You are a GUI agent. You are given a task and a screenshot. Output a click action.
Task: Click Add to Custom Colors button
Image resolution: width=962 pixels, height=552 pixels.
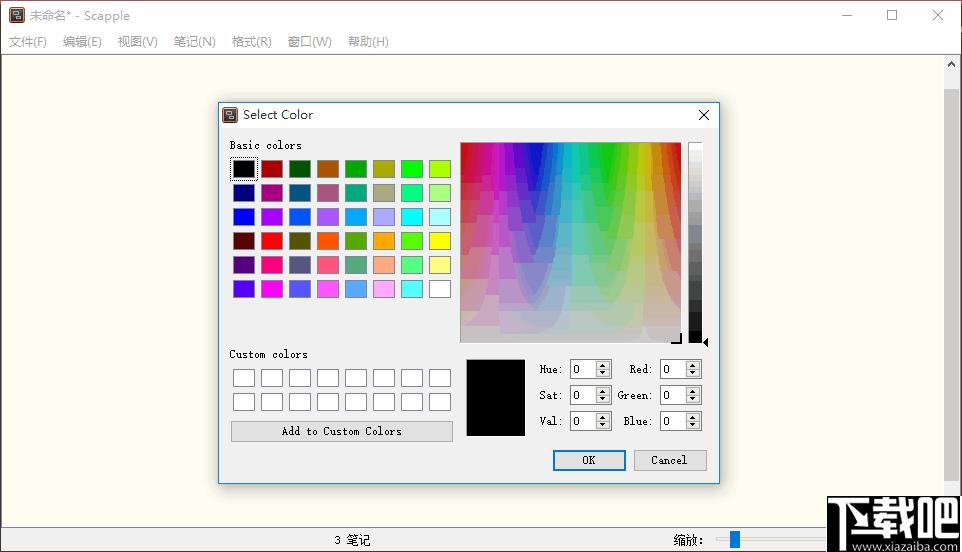click(x=342, y=431)
